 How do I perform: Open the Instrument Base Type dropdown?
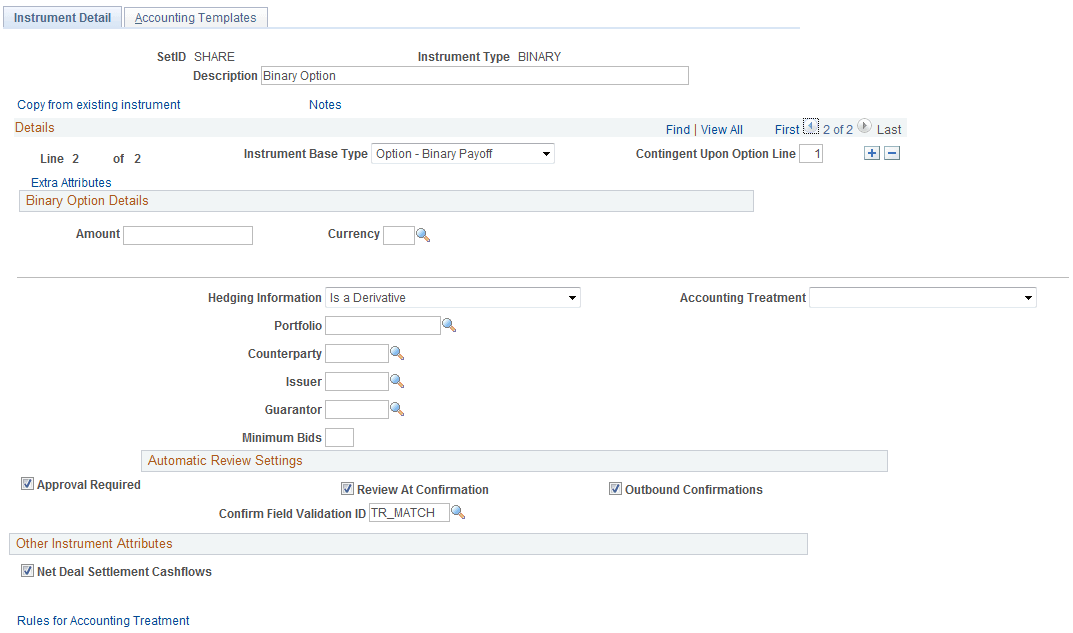(x=546, y=153)
